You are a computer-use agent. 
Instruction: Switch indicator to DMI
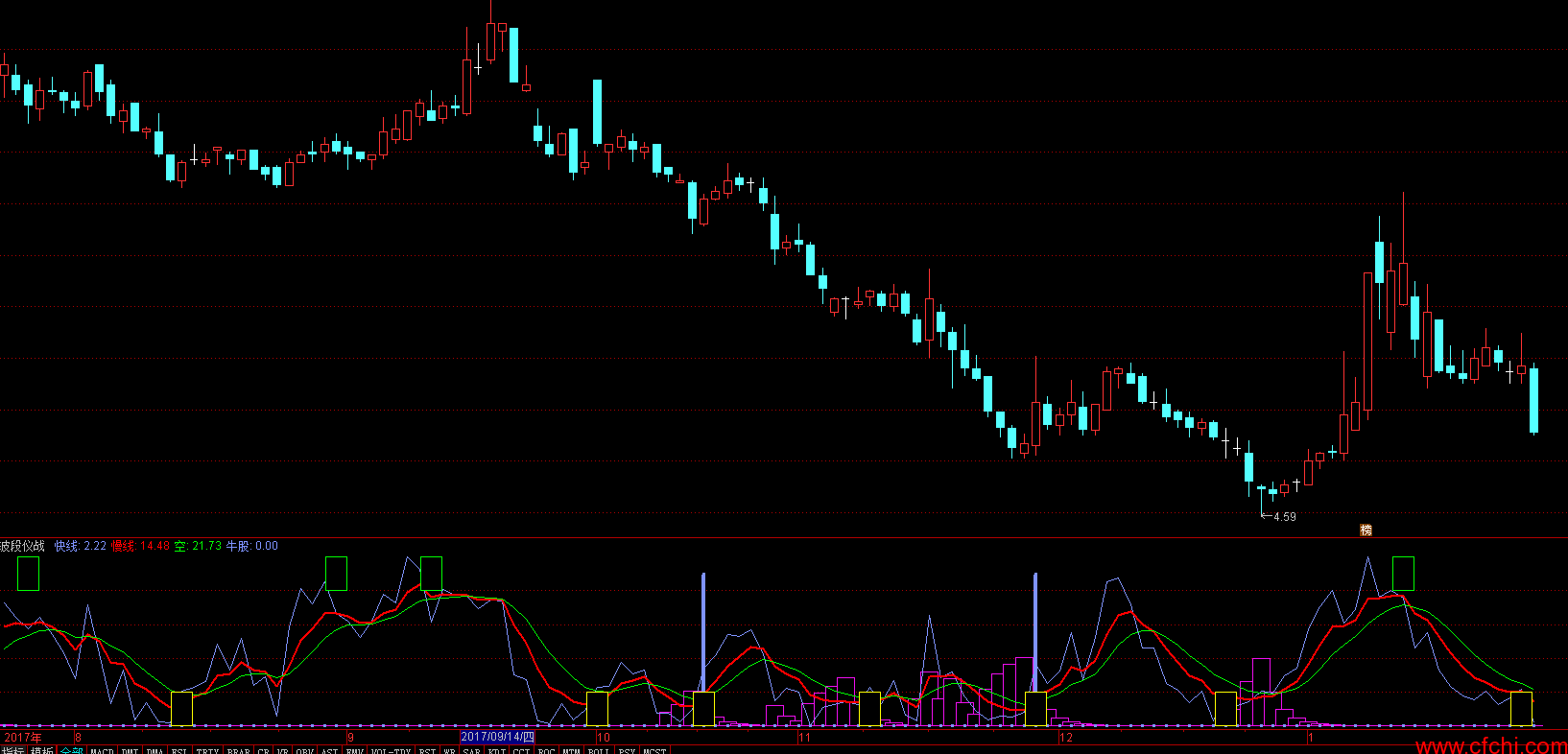click(x=130, y=751)
